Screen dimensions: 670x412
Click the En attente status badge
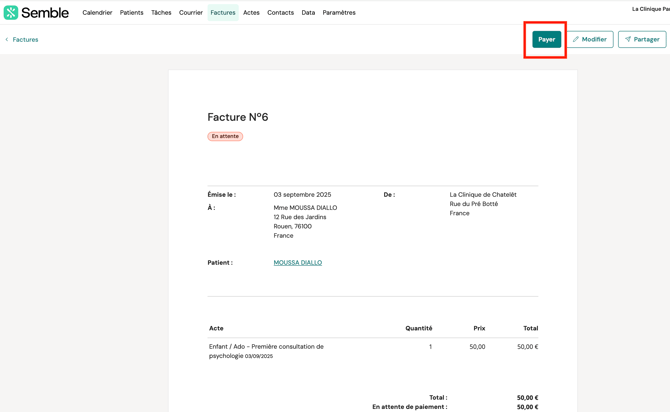(225, 136)
